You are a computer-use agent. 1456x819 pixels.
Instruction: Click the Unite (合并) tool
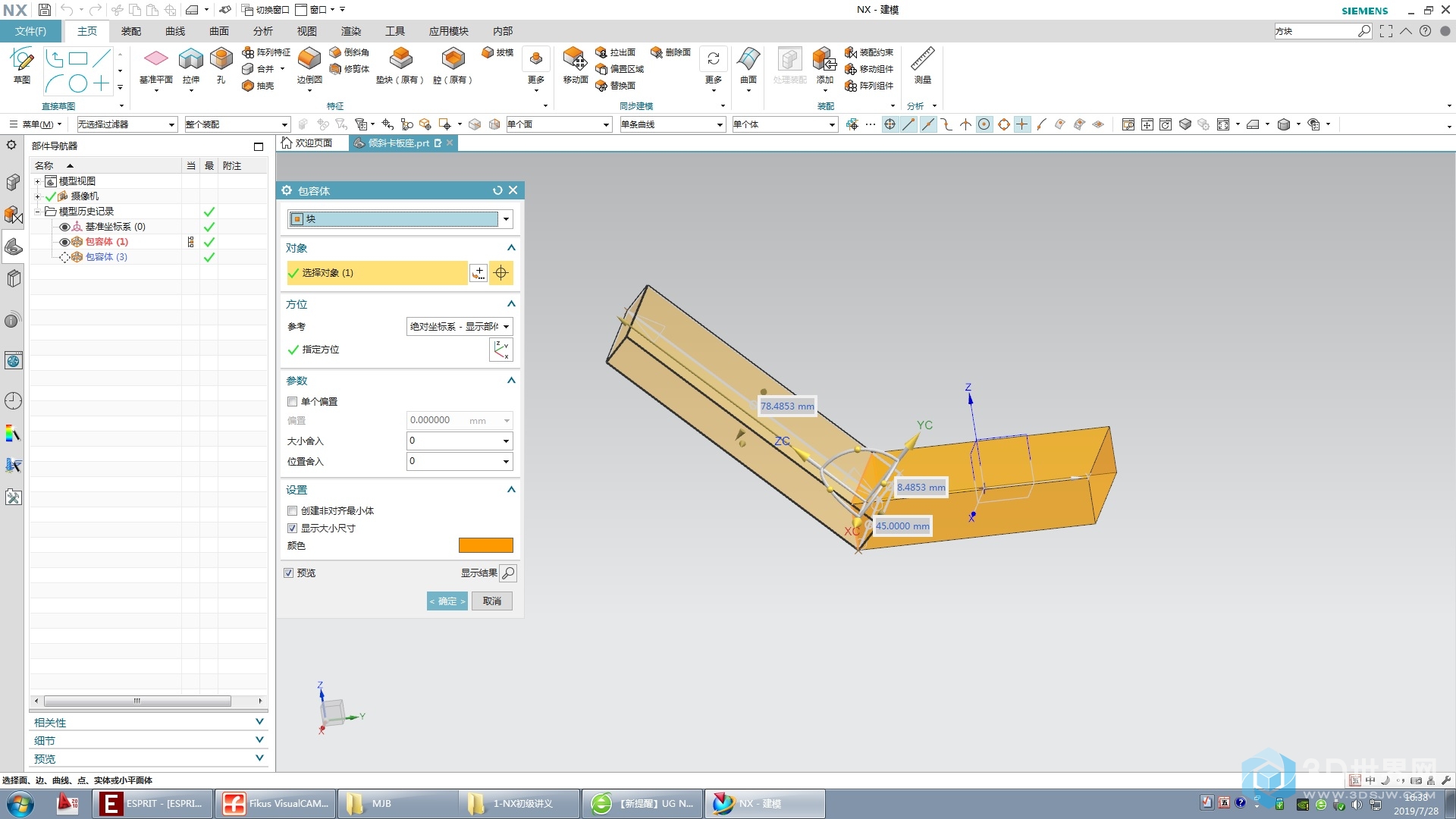259,69
